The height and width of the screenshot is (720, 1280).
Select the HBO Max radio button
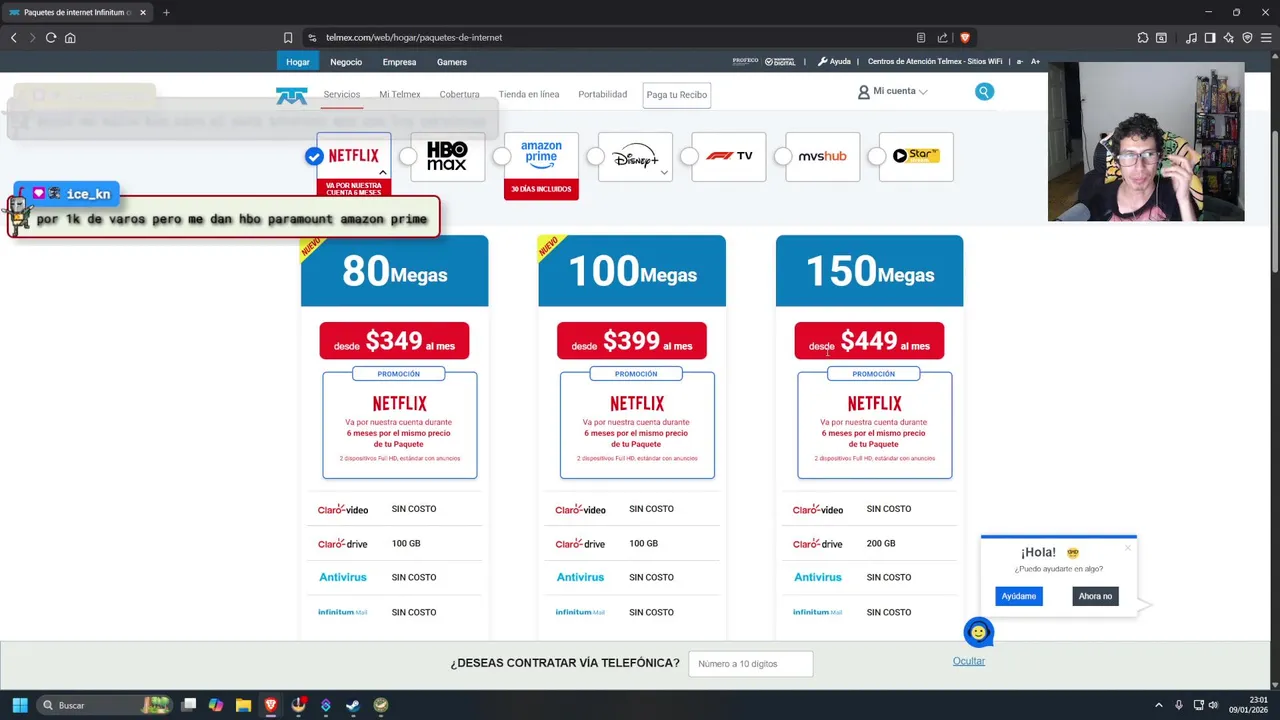coord(408,156)
